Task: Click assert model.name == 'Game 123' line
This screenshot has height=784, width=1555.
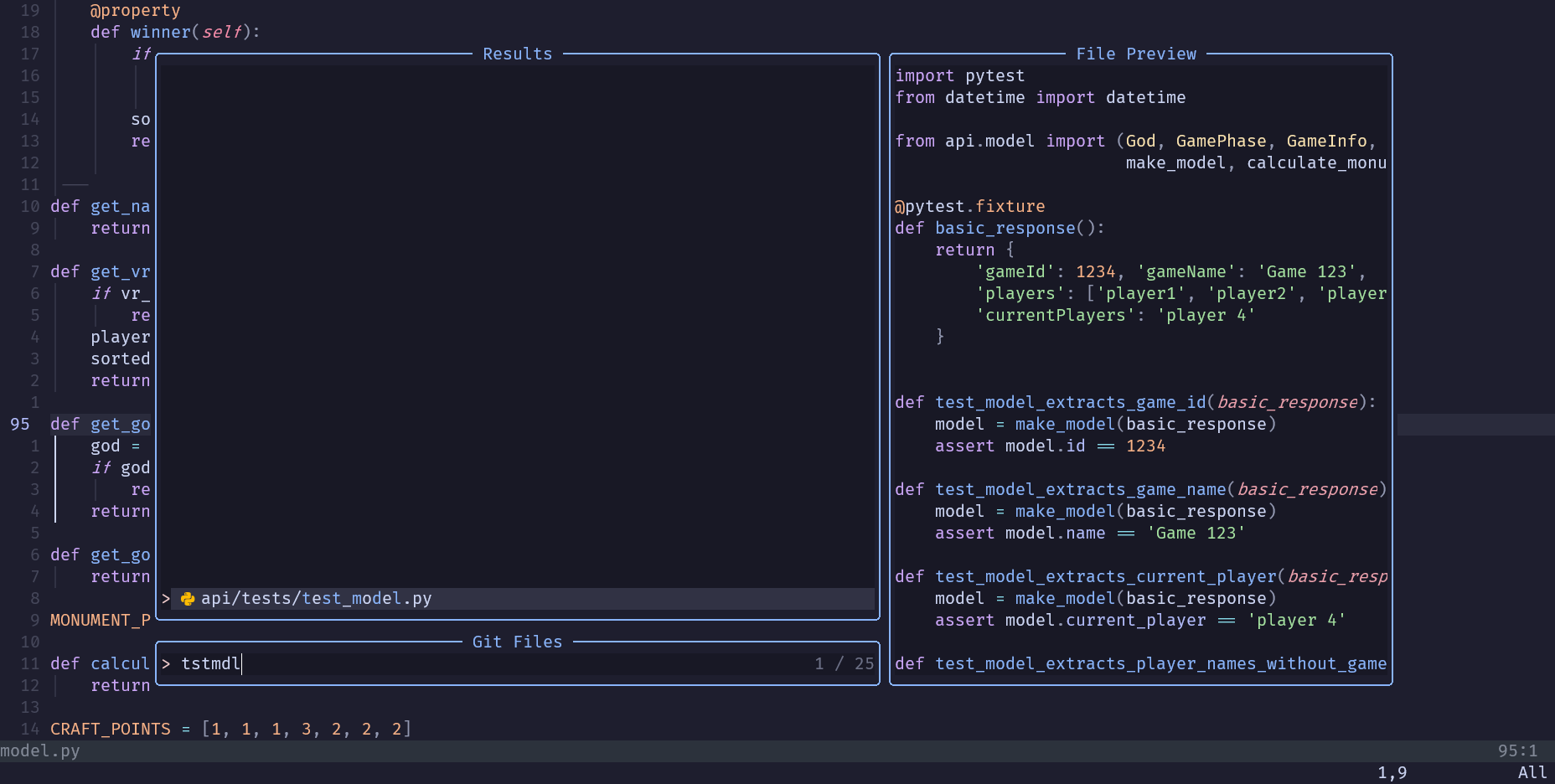Action: (x=1091, y=534)
